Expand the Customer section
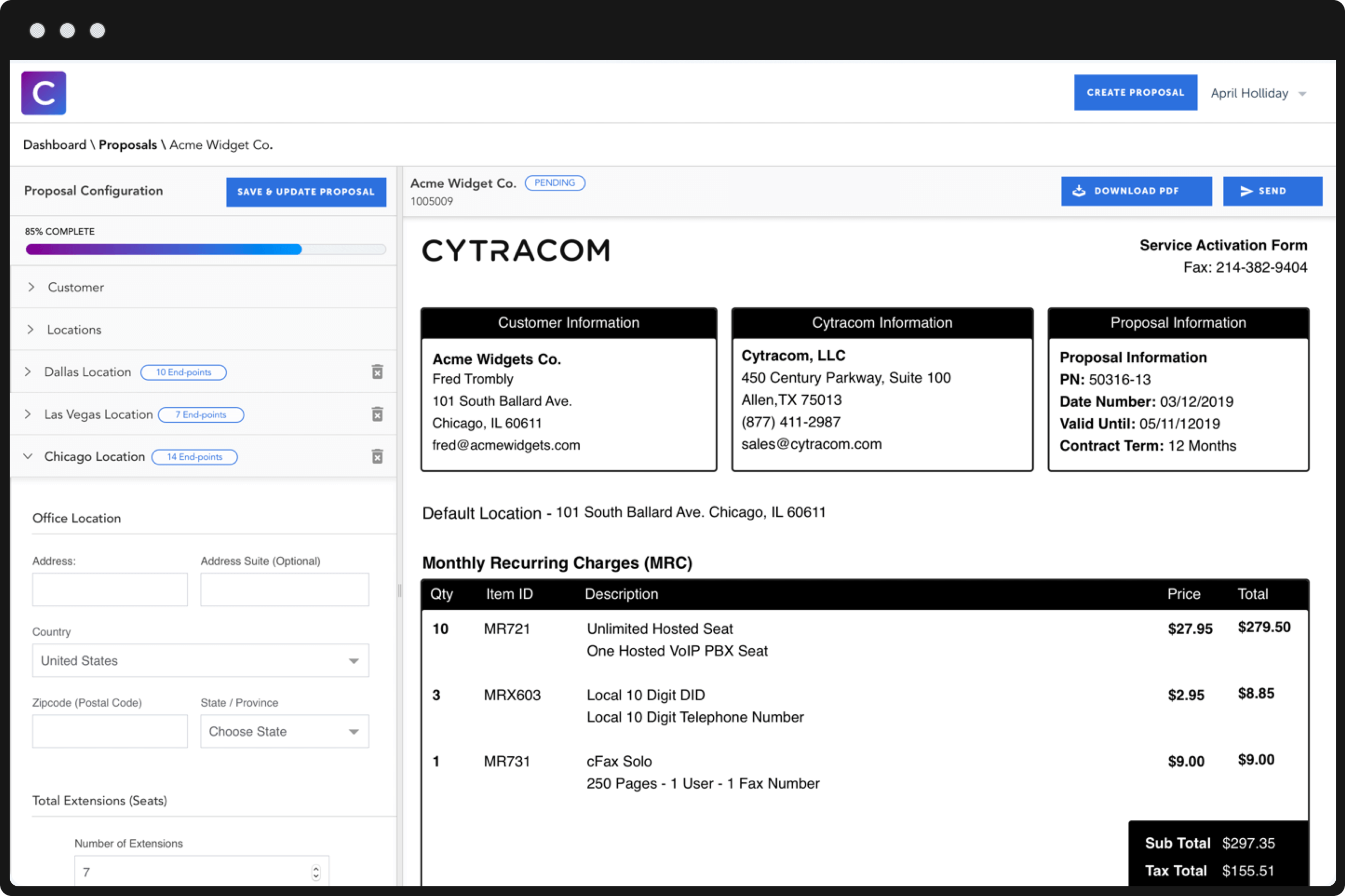1345x896 pixels. 204,288
